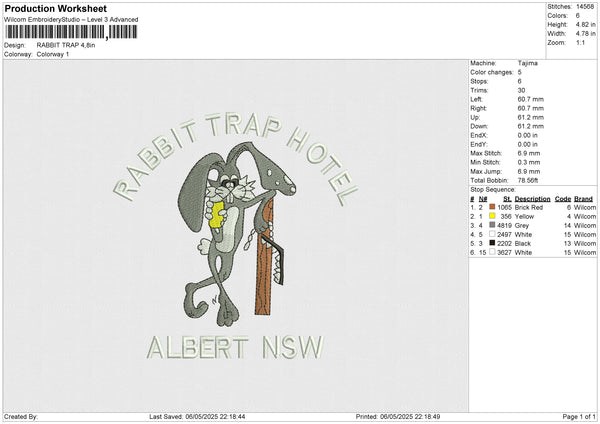The image size is (600, 424).
Task: Select the Black thread color swatch
Action: (492, 243)
